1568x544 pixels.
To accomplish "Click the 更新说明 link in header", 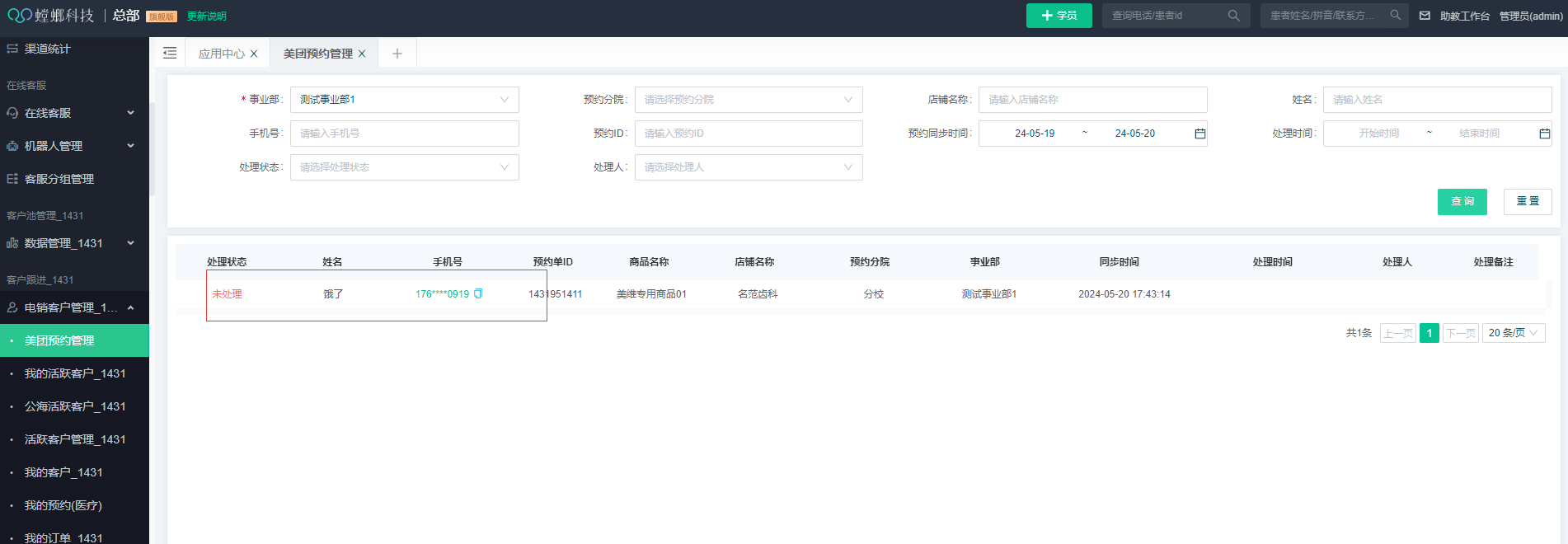I will (x=206, y=16).
